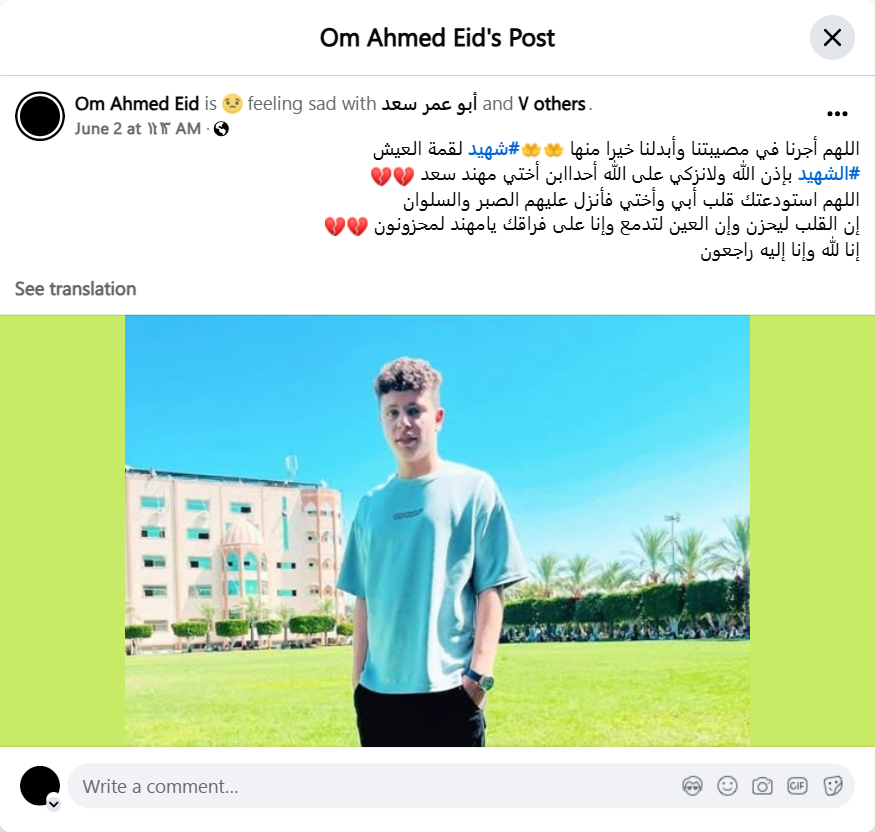Attach a photo with the camera icon

pyautogui.click(x=762, y=786)
